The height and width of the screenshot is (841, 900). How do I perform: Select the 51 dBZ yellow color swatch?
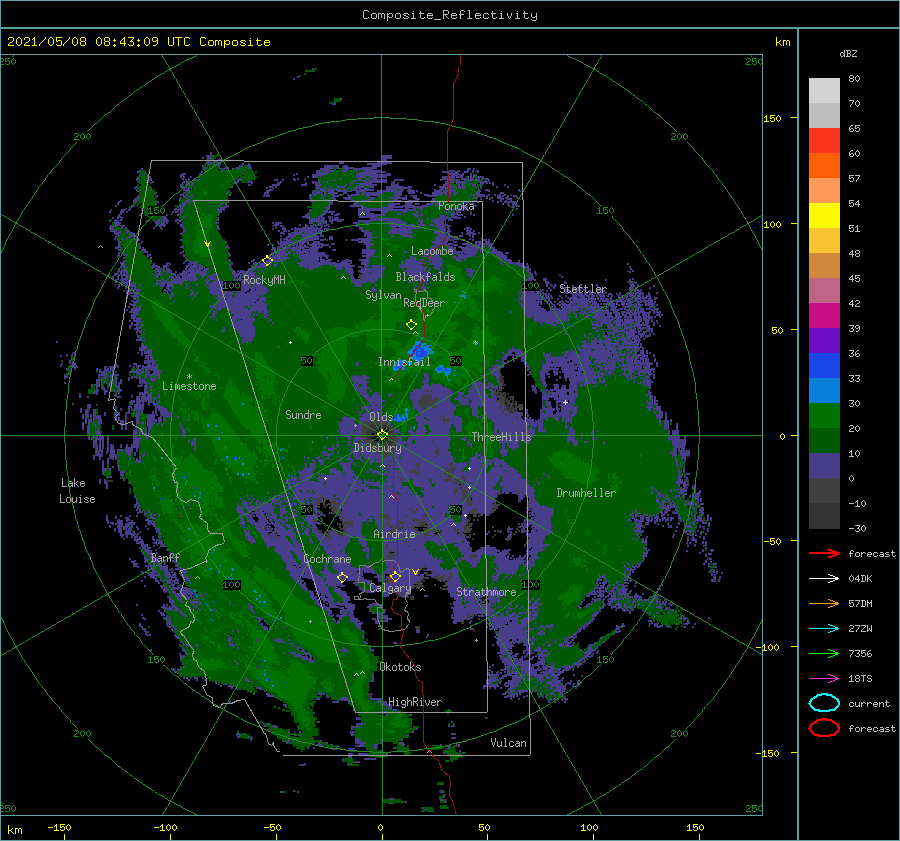[824, 215]
